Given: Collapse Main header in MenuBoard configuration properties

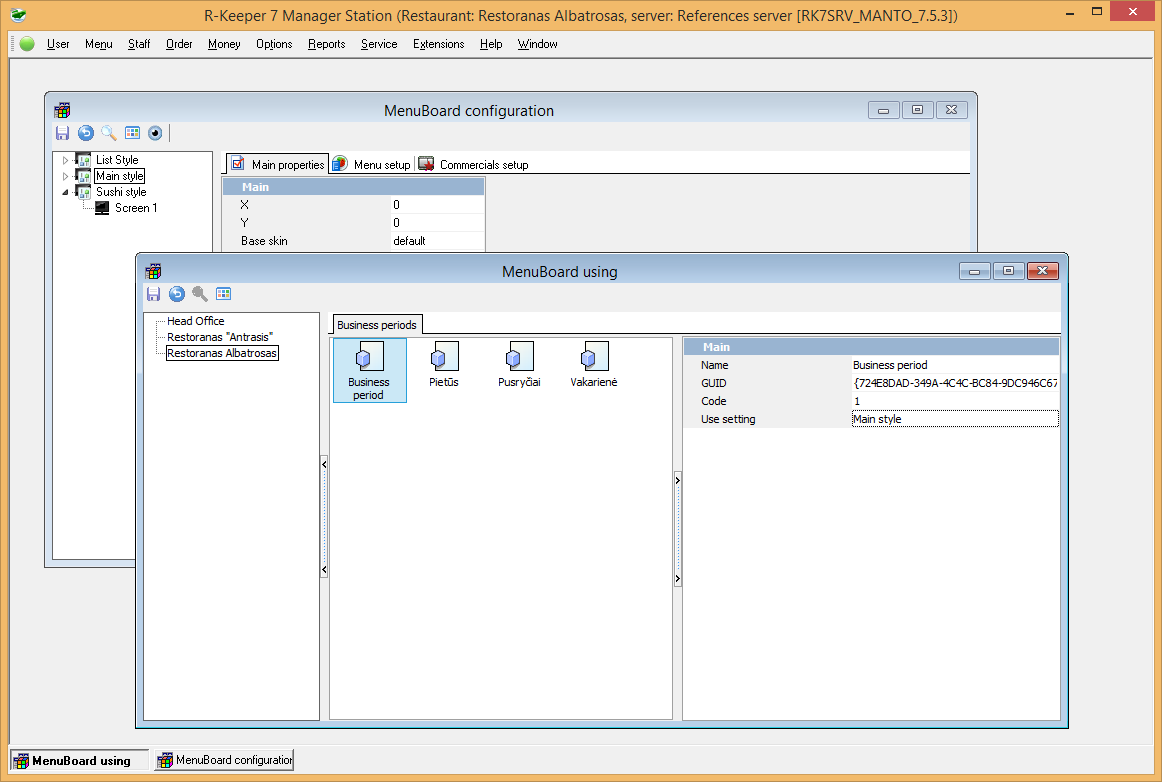Looking at the screenshot, I should 354,187.
